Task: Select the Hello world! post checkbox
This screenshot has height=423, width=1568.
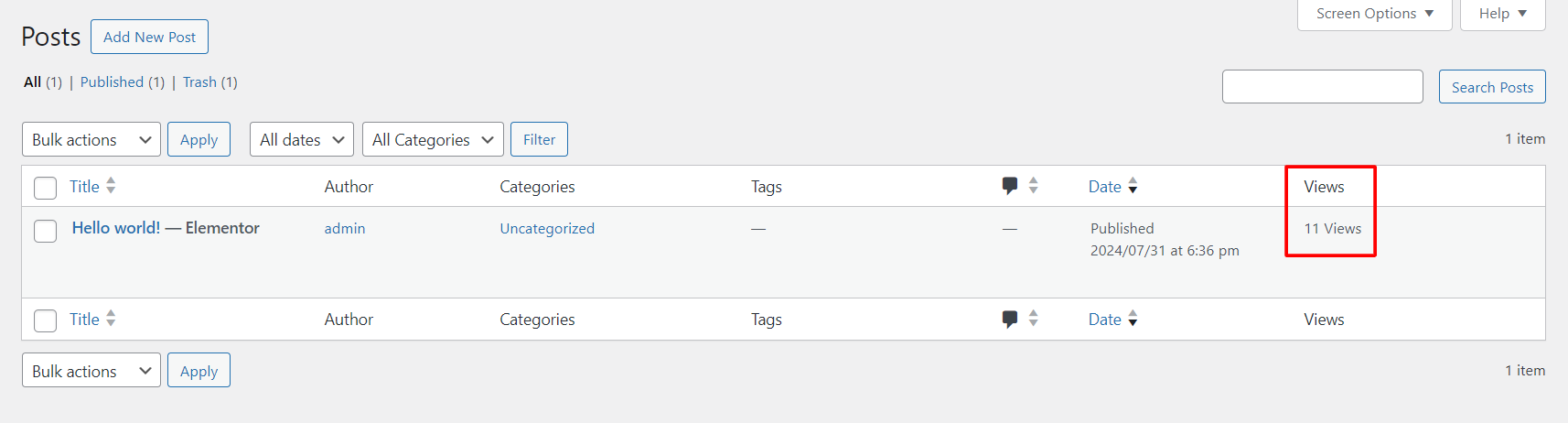Action: tap(45, 231)
